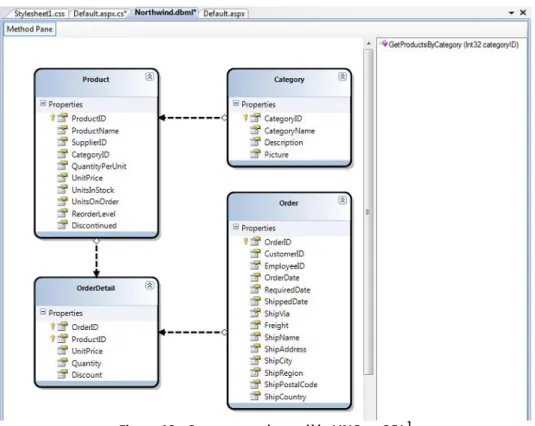
Task: Select UnitPrice property text in OrderDetail
Action: [87, 351]
